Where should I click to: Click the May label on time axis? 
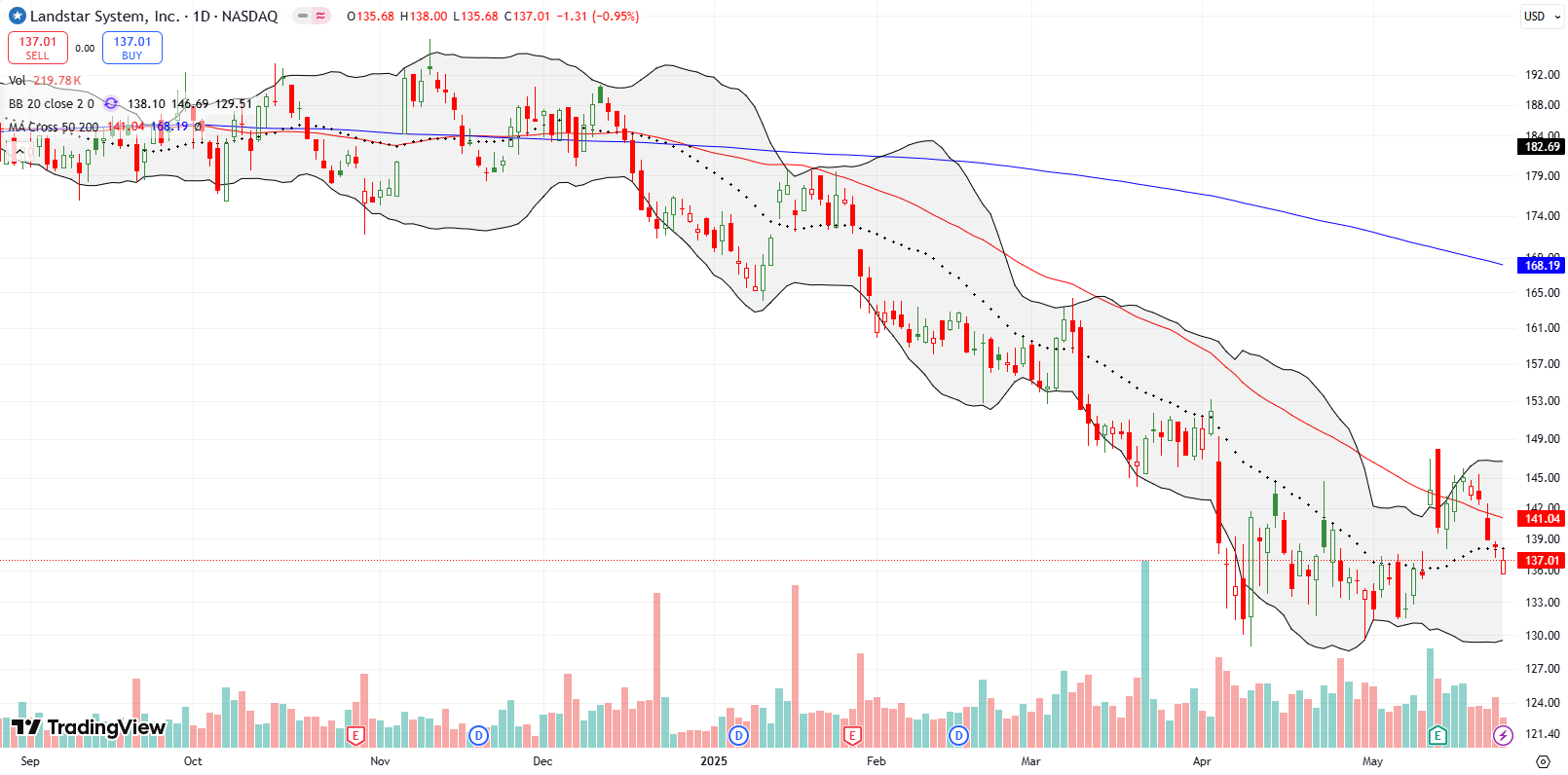click(x=1372, y=761)
